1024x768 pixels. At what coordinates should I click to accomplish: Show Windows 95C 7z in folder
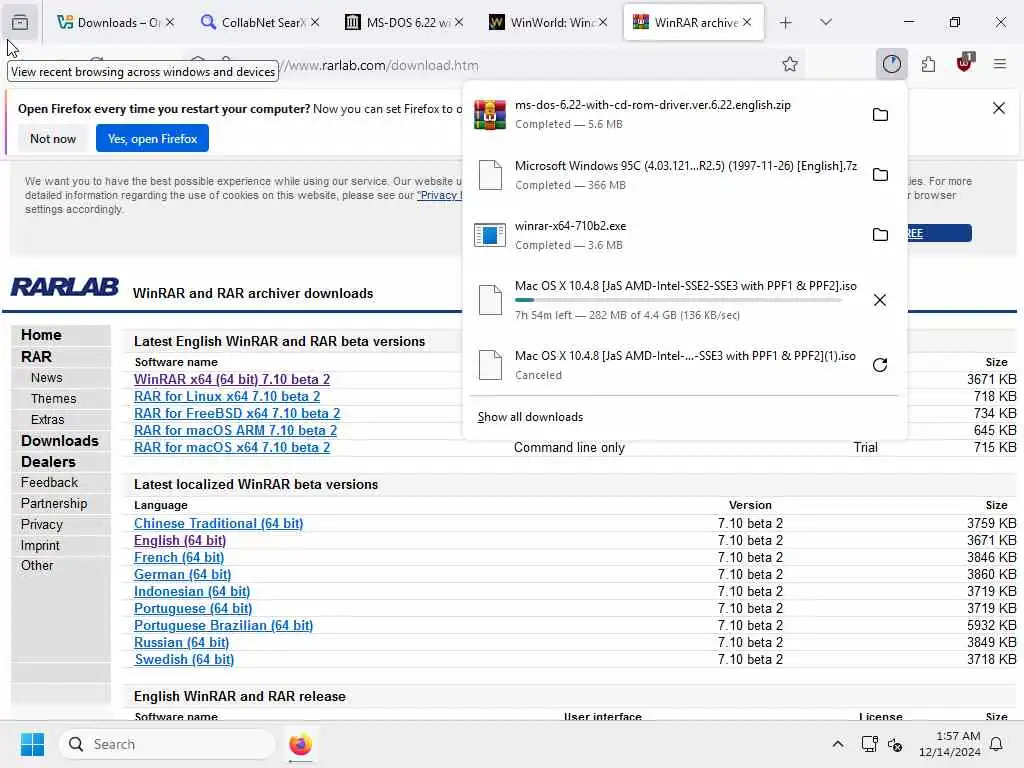[880, 174]
